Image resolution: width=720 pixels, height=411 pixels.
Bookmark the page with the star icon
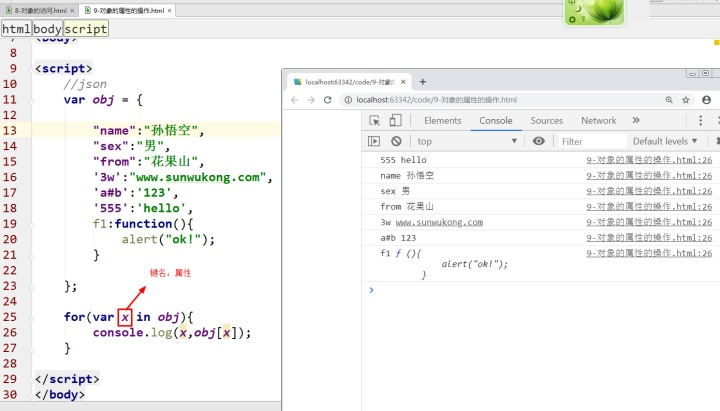(x=686, y=100)
